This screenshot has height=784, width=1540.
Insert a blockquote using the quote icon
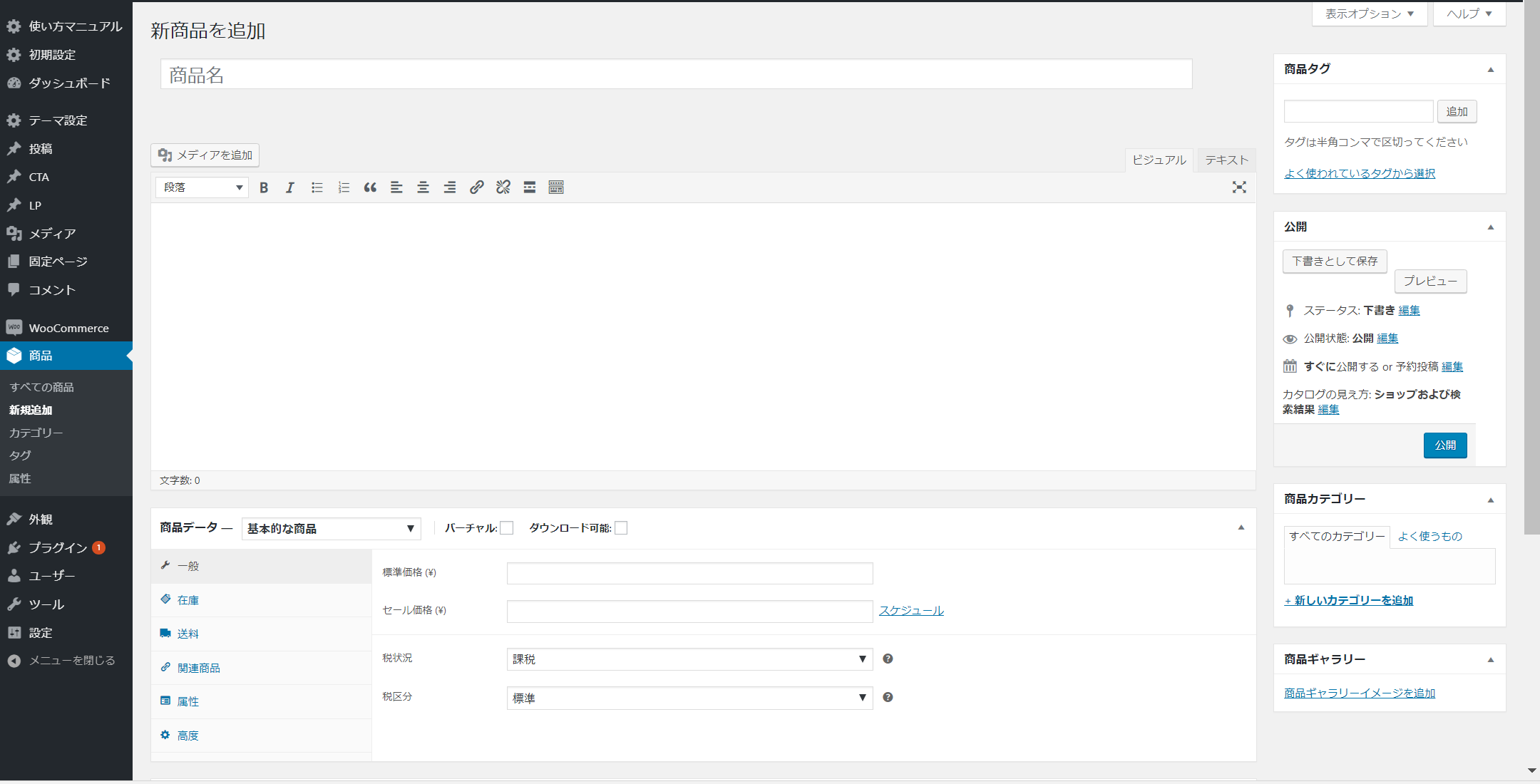[x=370, y=187]
